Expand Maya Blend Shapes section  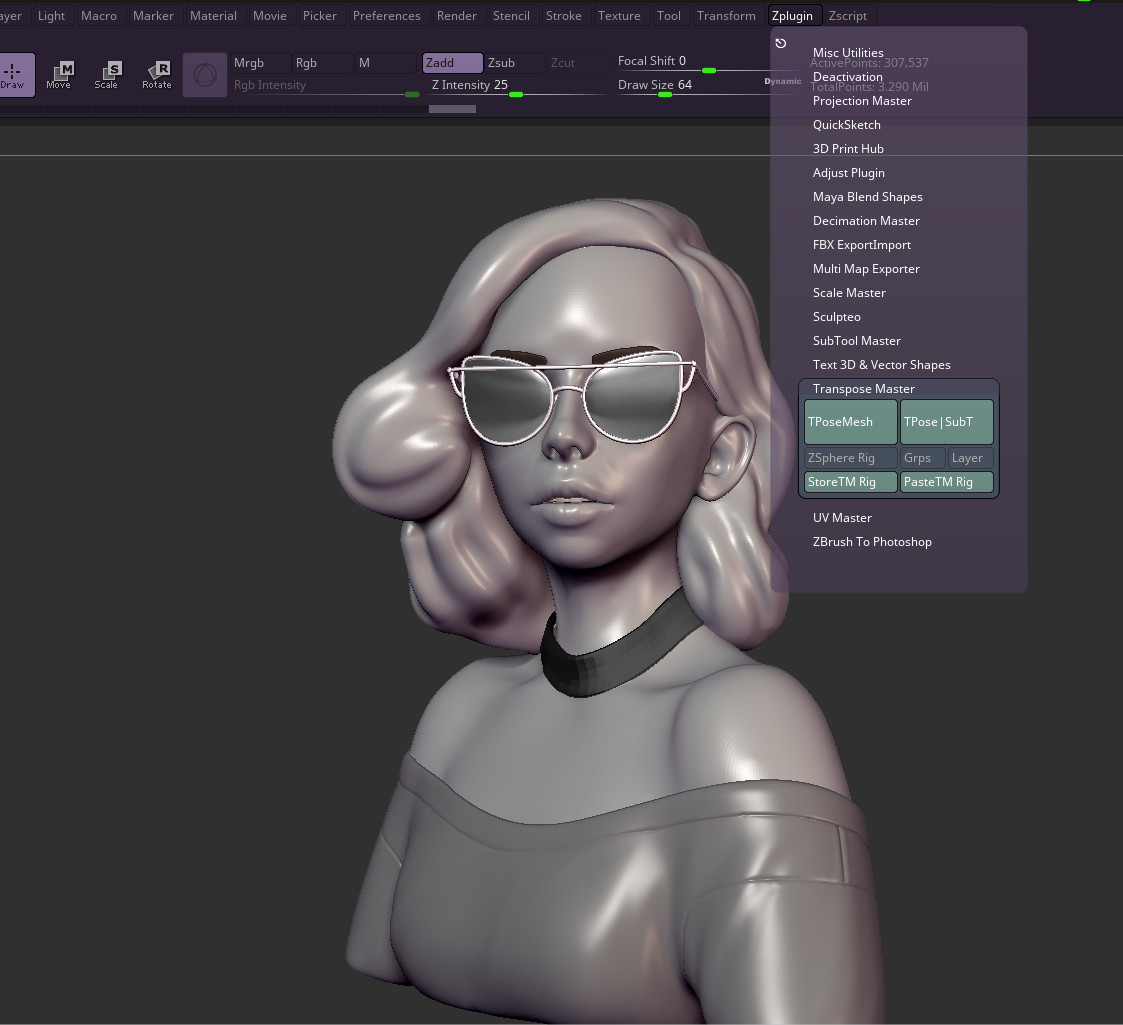coord(867,197)
